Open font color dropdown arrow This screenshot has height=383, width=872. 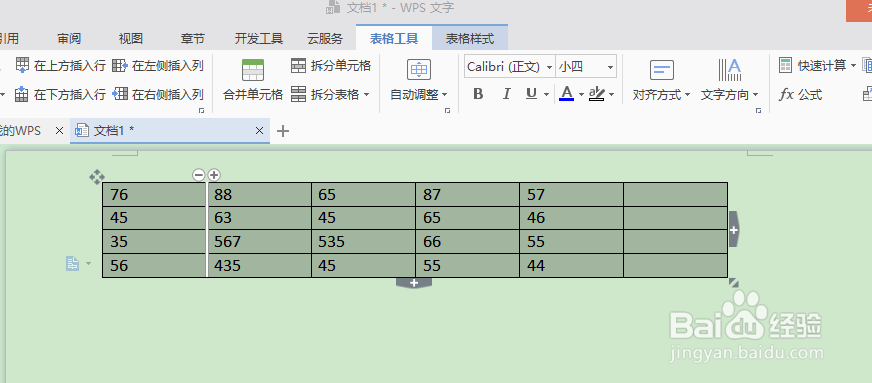(x=581, y=95)
